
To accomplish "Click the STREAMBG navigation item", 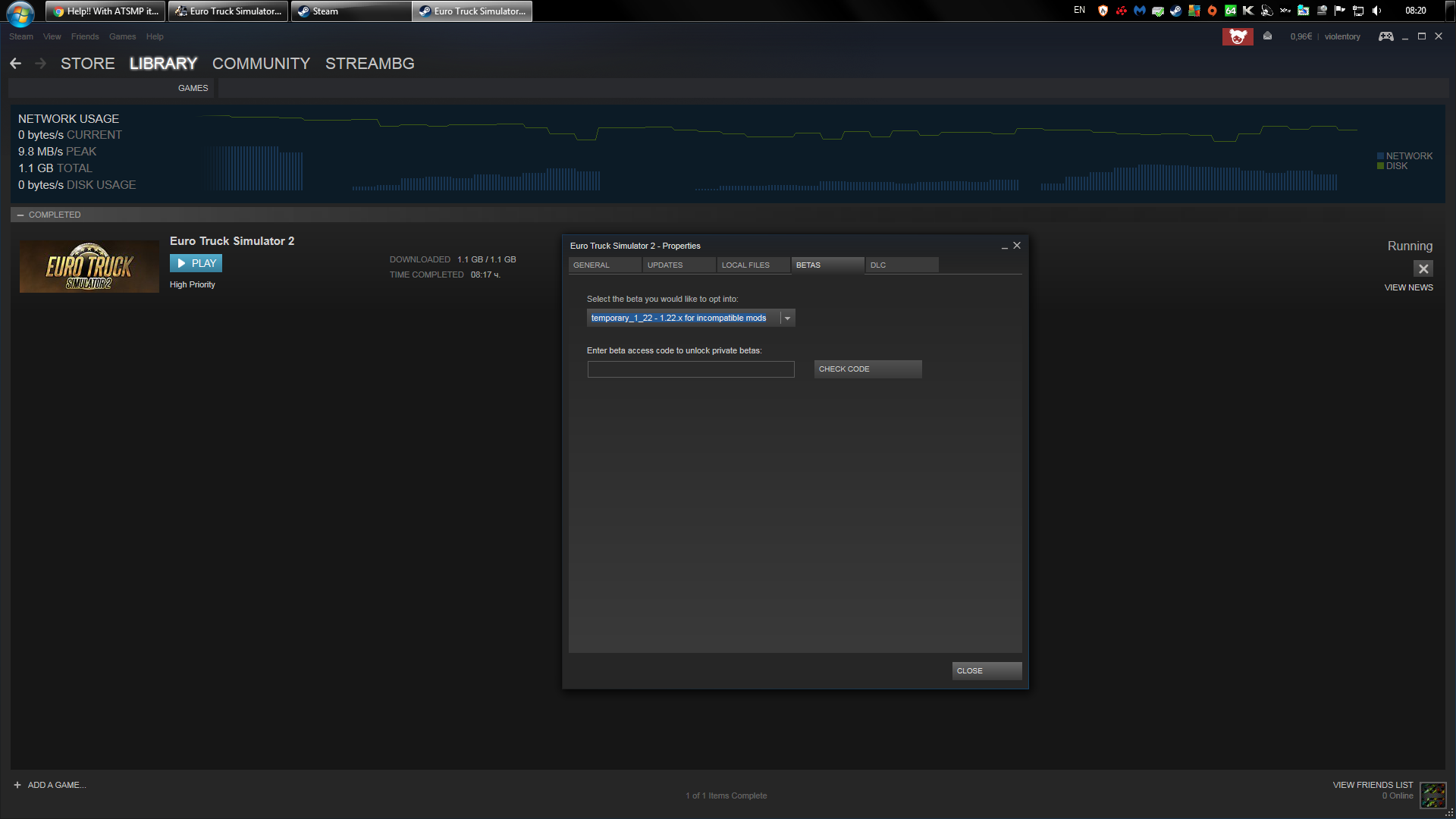I will pos(370,63).
